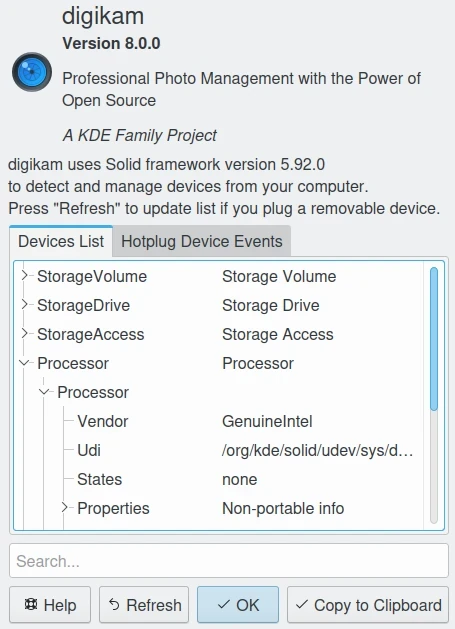Click the Copy to Clipboard button
This screenshot has height=629, width=455.
(368, 605)
